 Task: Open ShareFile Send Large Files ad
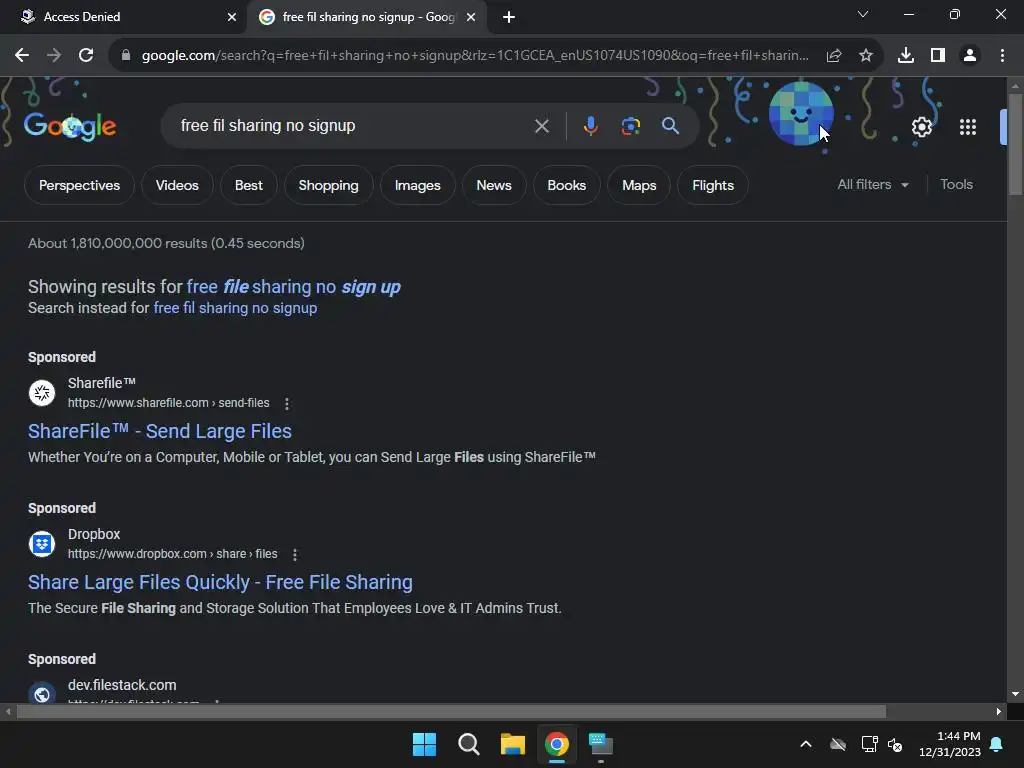159,431
